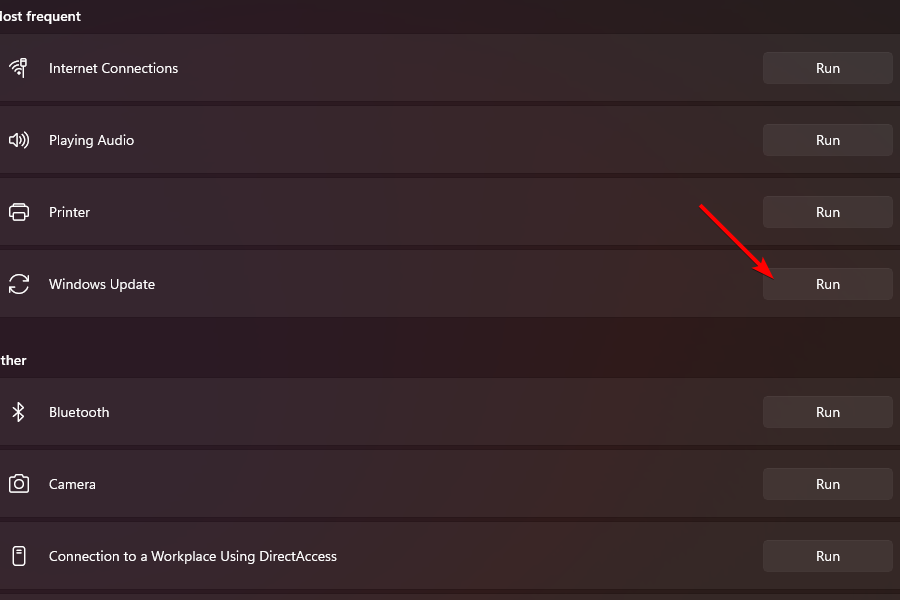Click the Windows Update sync arrows icon
This screenshot has width=900, height=600.
[x=18, y=284]
